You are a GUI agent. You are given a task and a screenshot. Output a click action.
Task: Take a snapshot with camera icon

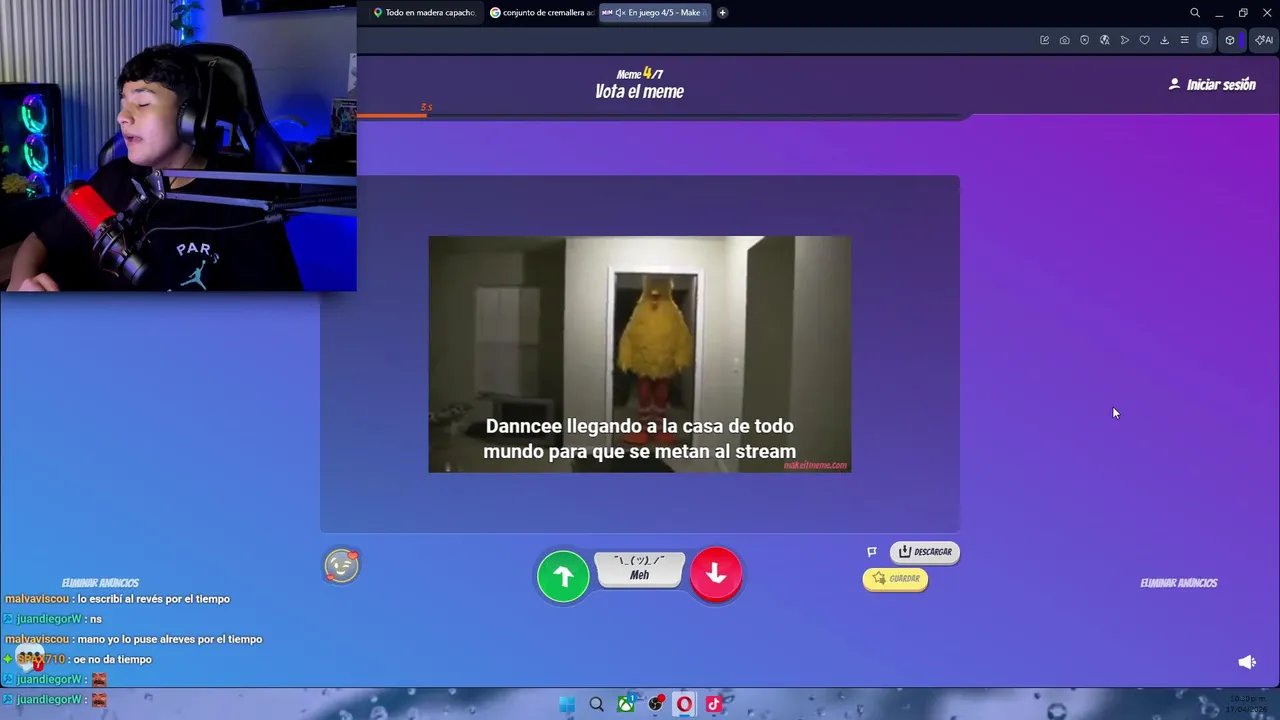(x=1065, y=40)
